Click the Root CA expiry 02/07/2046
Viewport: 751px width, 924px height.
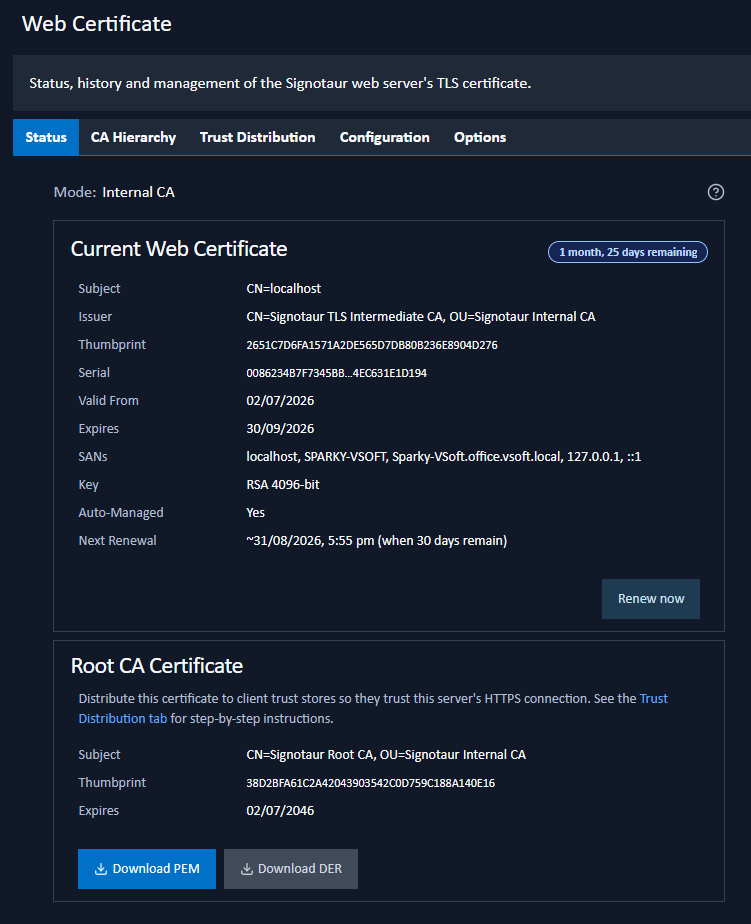tap(280, 811)
